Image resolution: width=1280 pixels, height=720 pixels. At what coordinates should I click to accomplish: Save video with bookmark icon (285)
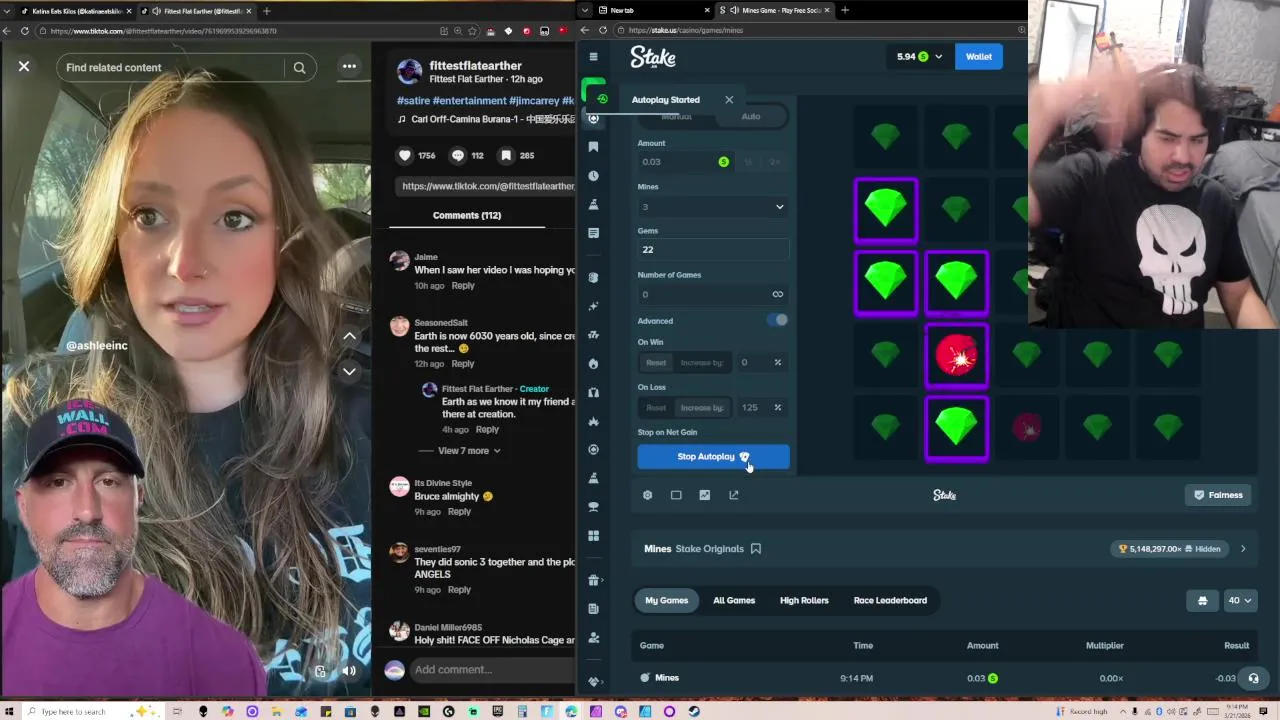[x=506, y=155]
